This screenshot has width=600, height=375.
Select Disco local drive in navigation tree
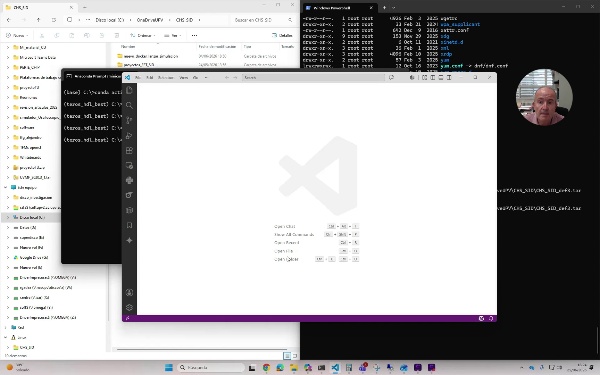pos(32,217)
